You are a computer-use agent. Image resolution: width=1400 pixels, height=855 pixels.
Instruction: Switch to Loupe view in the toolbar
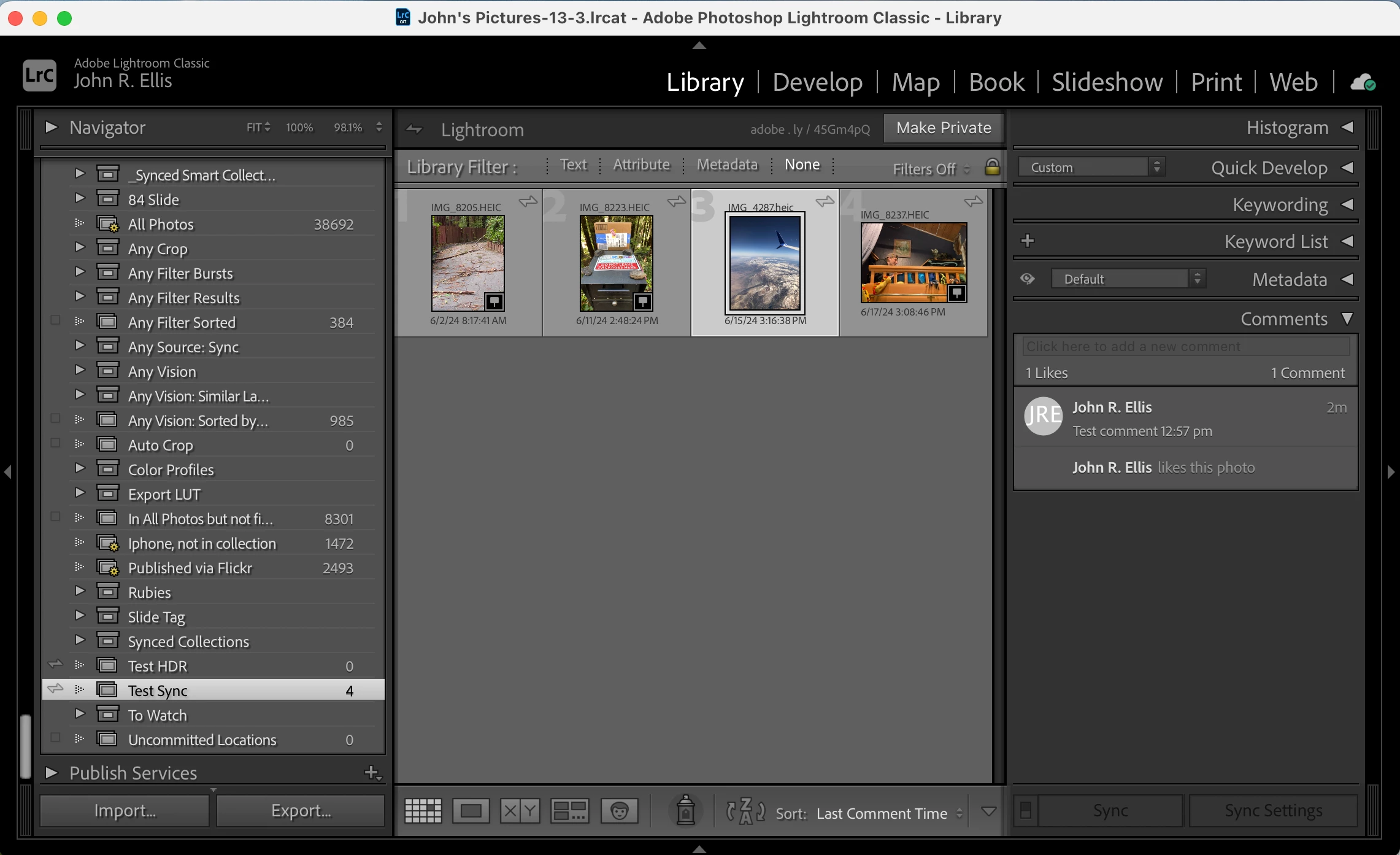coord(471,811)
